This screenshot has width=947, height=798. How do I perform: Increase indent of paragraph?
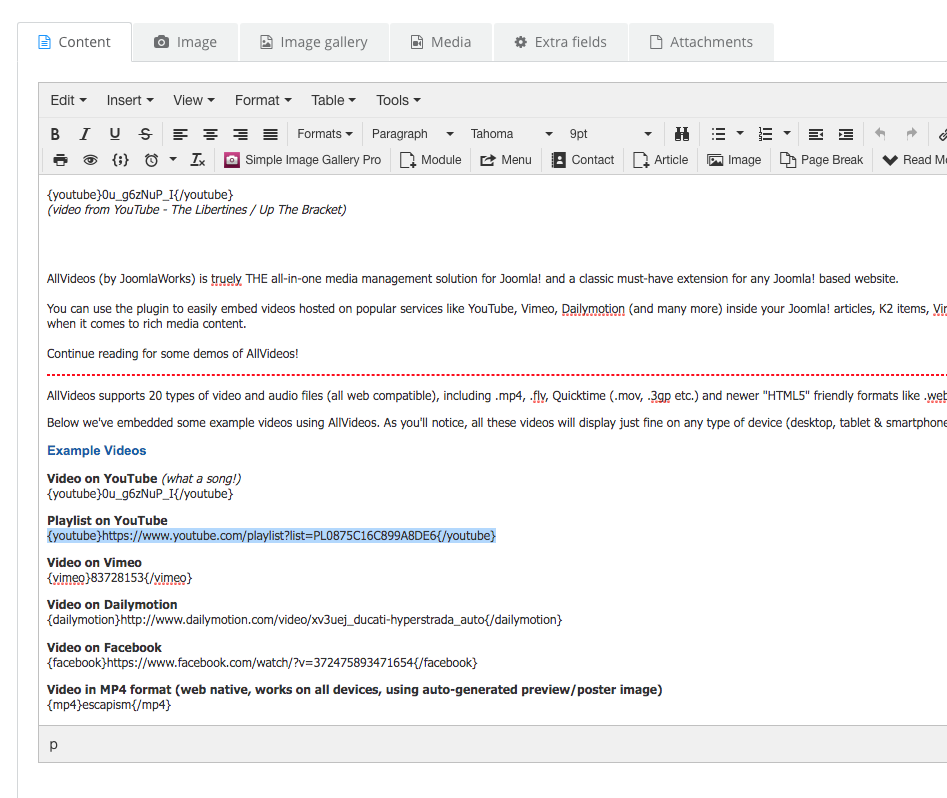pyautogui.click(x=846, y=134)
